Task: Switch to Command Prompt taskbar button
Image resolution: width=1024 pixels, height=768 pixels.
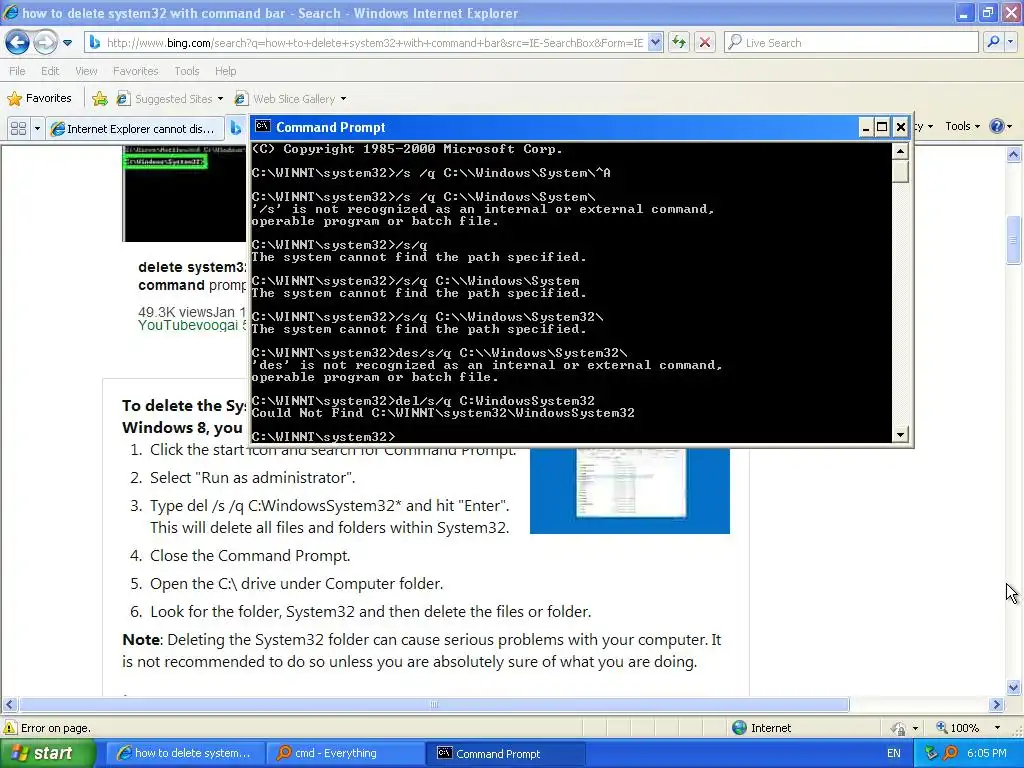Action: (x=505, y=753)
